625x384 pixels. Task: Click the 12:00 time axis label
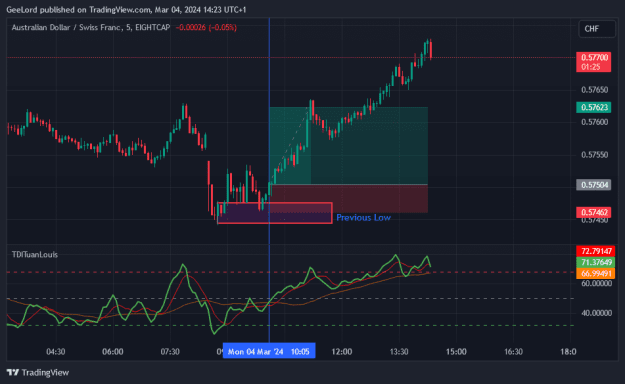(342, 352)
